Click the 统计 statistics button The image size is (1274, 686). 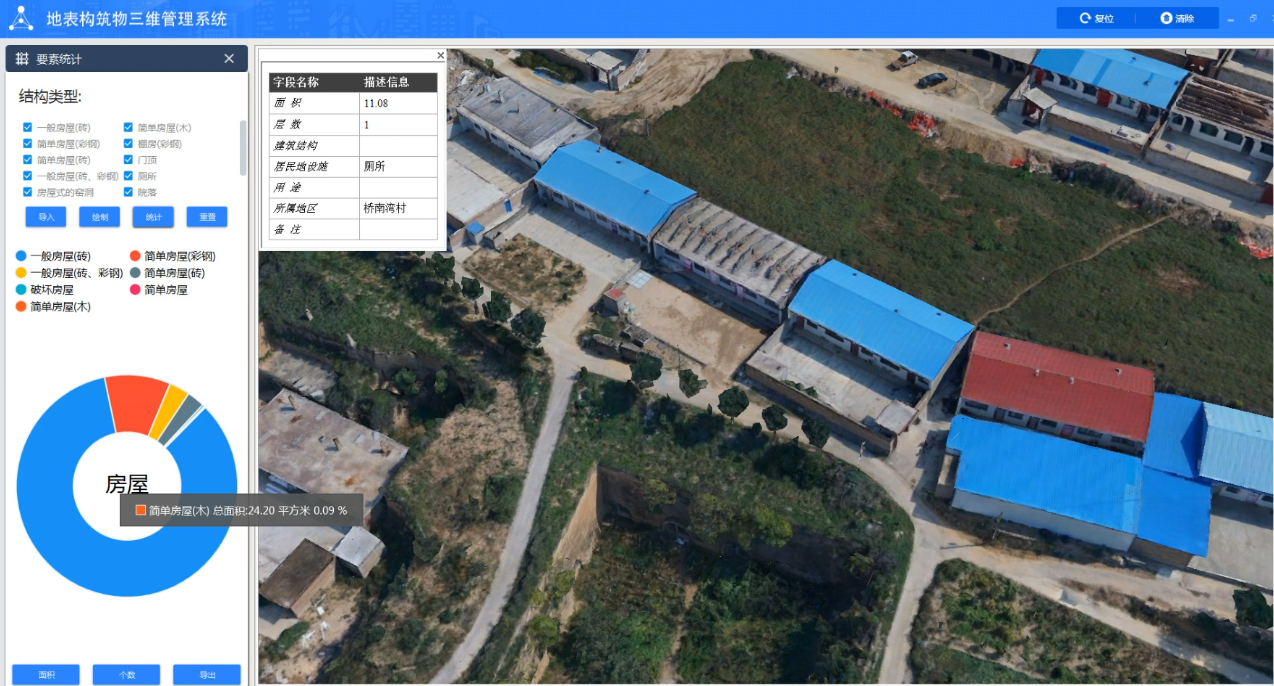[x=153, y=217]
